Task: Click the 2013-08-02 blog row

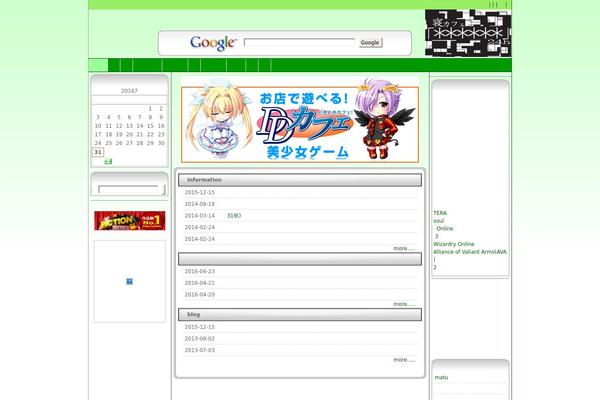Action: pyautogui.click(x=300, y=339)
